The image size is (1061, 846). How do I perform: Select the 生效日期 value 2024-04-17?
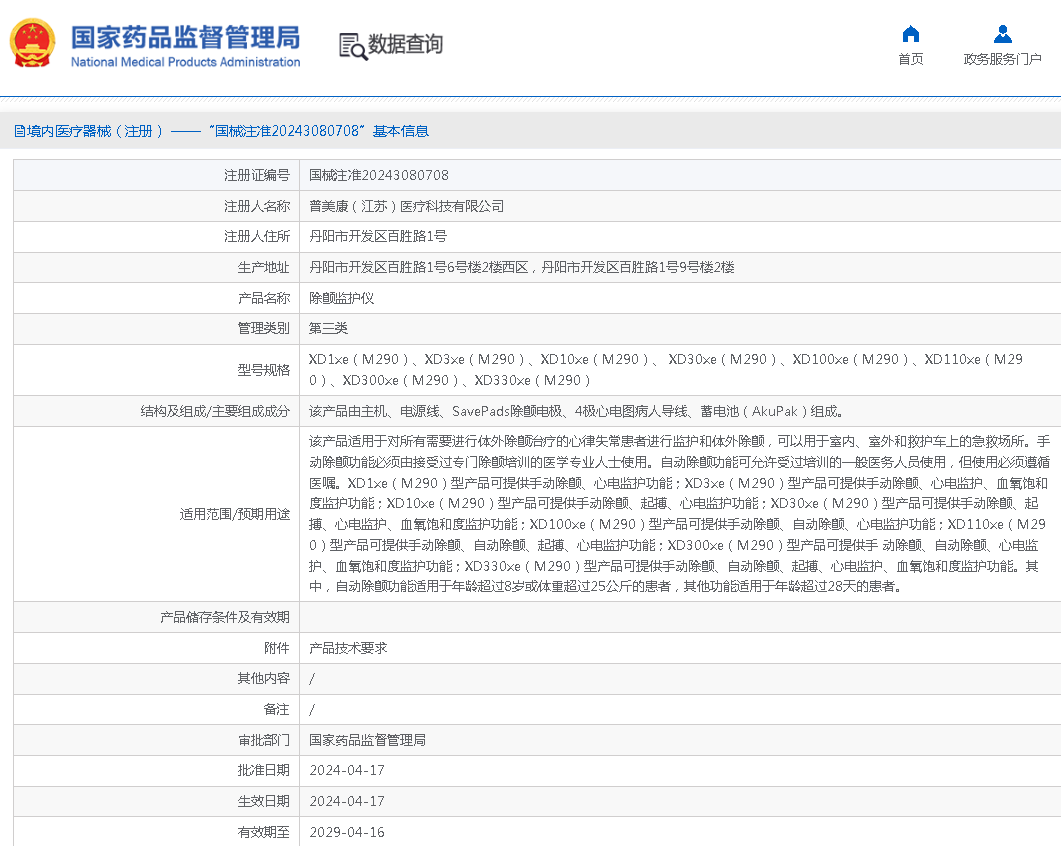click(x=347, y=801)
